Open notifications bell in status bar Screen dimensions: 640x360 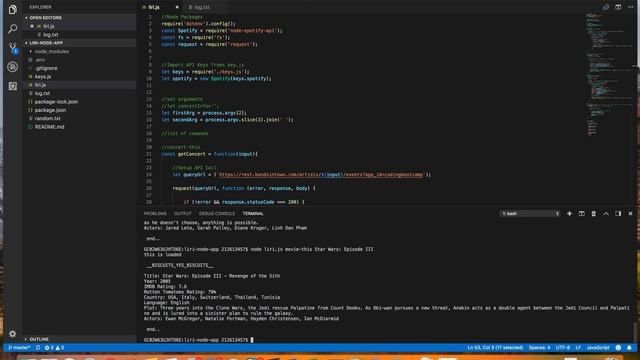[629, 348]
